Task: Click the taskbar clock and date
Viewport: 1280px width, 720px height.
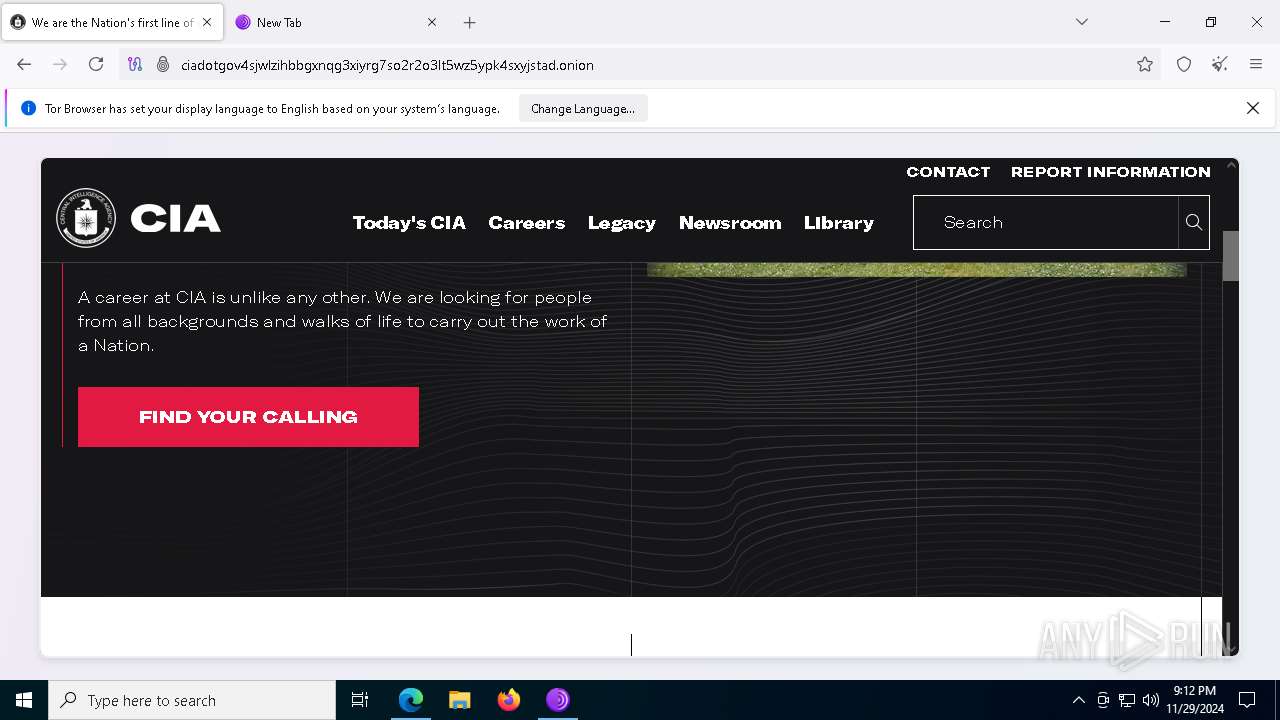Action: pos(1194,700)
